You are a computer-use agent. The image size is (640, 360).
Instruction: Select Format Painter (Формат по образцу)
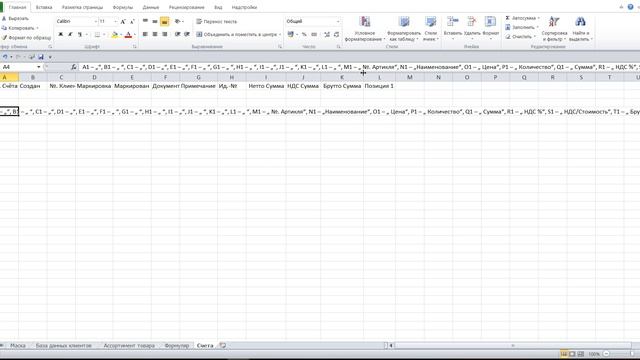point(27,38)
